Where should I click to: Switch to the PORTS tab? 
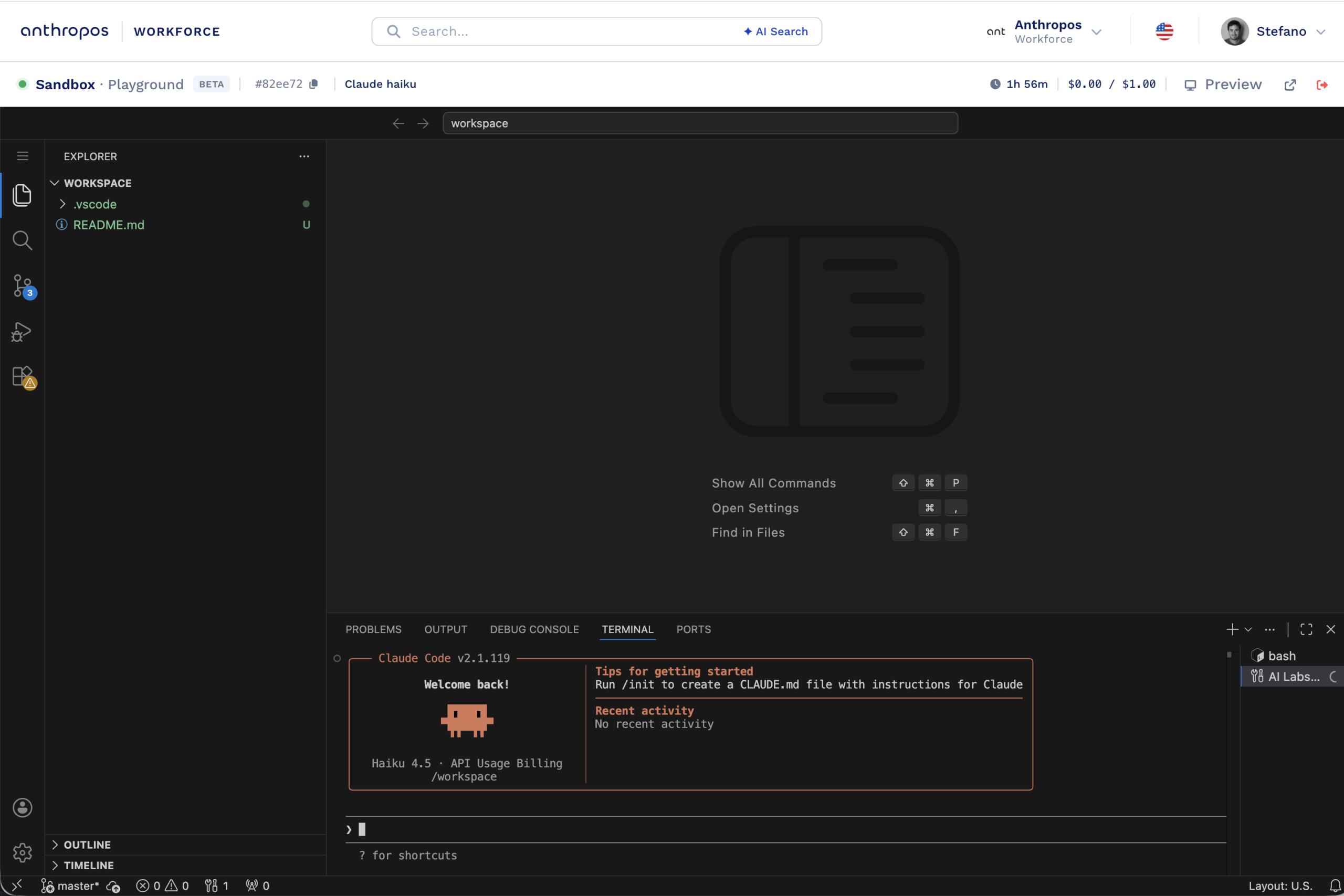tap(694, 629)
